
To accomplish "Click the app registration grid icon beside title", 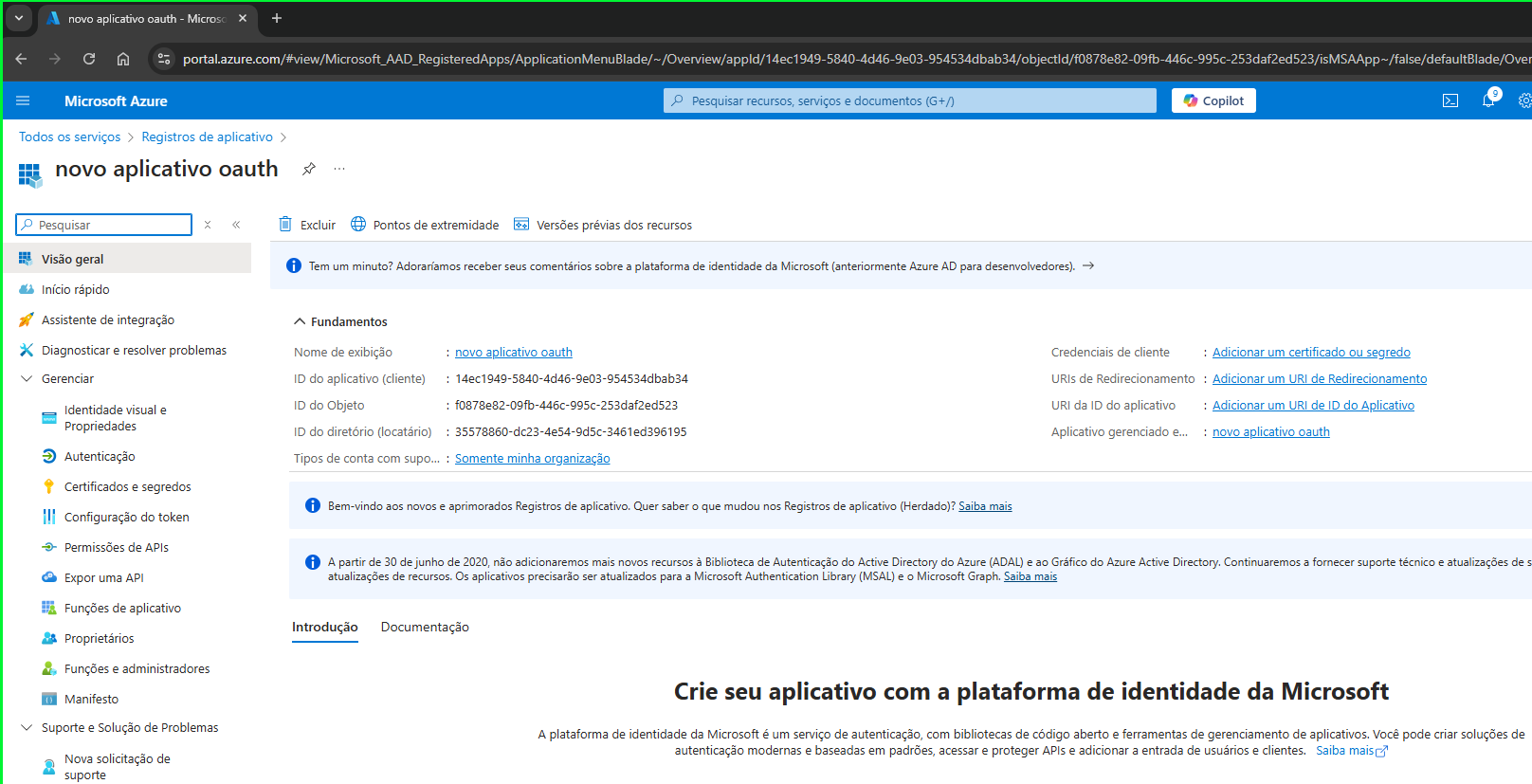I will [30, 174].
